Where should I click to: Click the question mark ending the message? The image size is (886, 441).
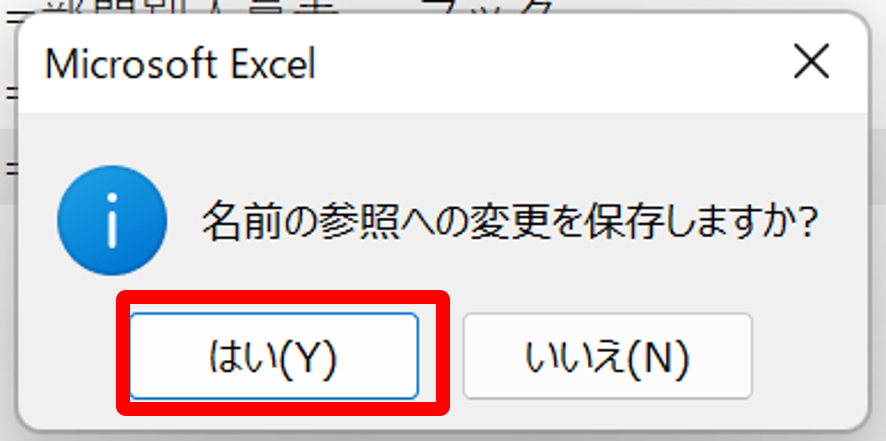tap(804, 221)
